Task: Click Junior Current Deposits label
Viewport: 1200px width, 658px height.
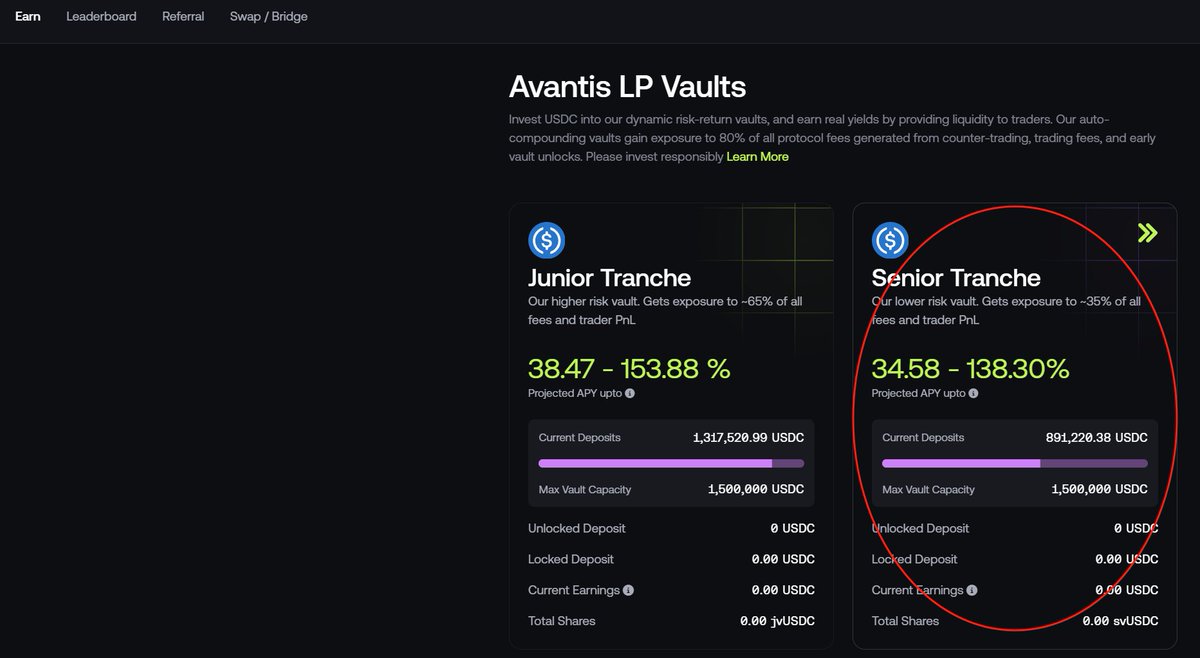Action: 579,438
